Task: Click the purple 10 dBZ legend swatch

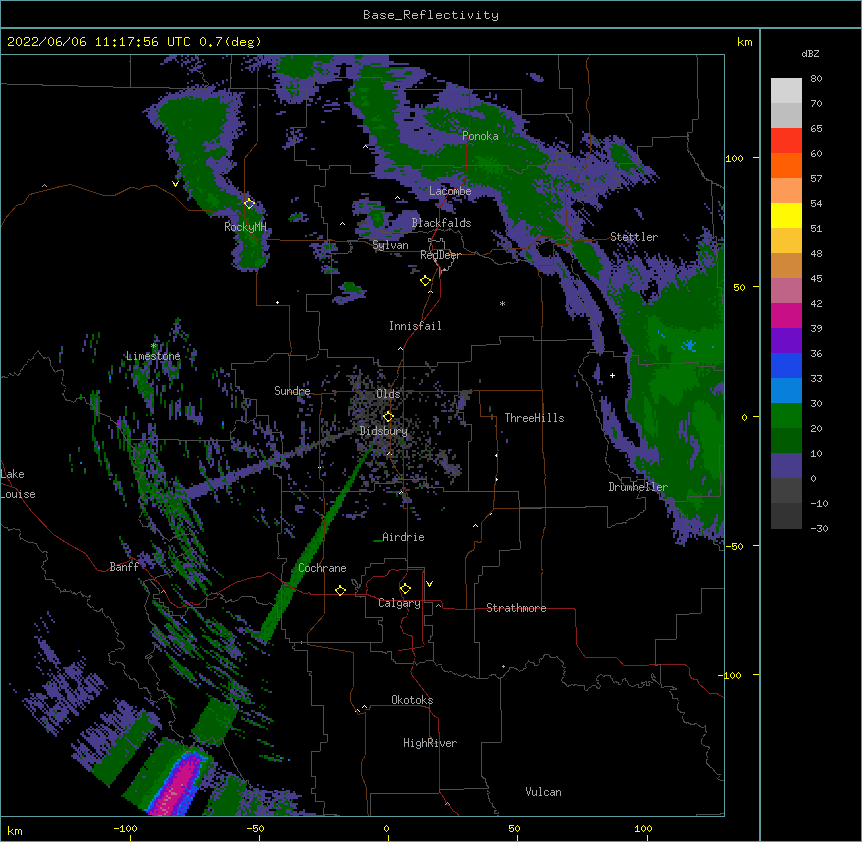Action: tap(786, 466)
